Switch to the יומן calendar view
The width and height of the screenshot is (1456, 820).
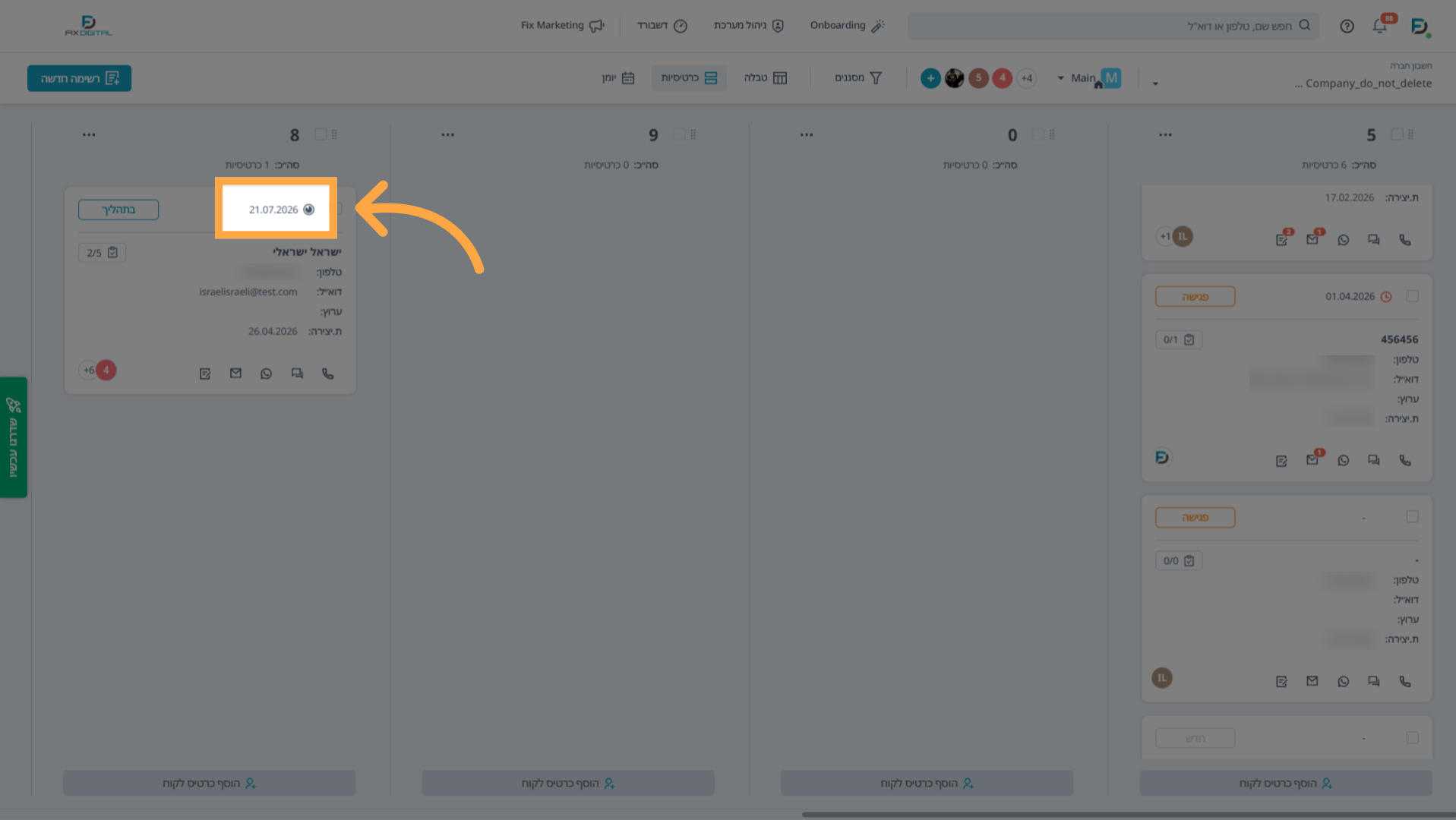[x=618, y=78]
